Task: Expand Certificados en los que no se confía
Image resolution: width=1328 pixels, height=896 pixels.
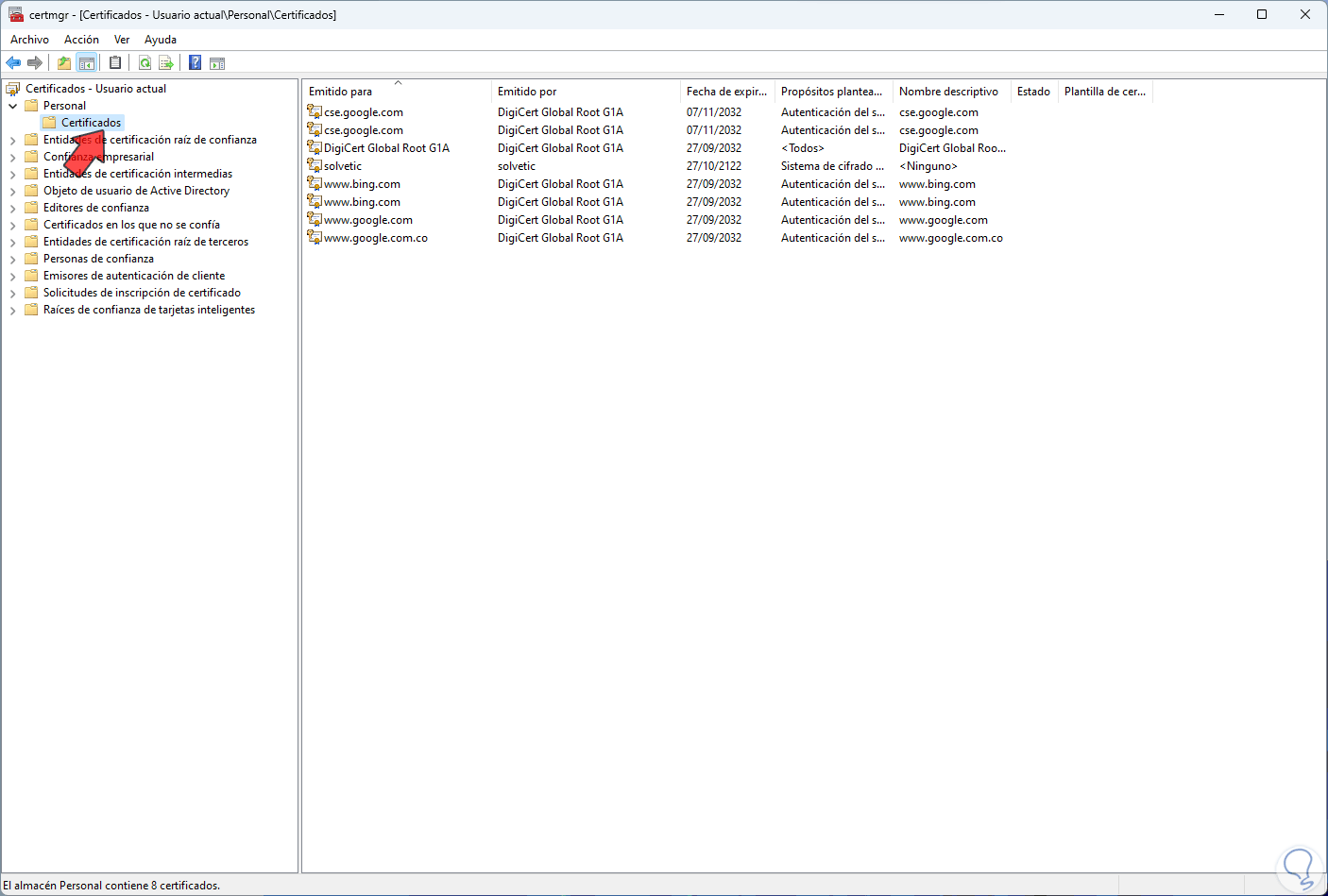Action: click(x=13, y=225)
